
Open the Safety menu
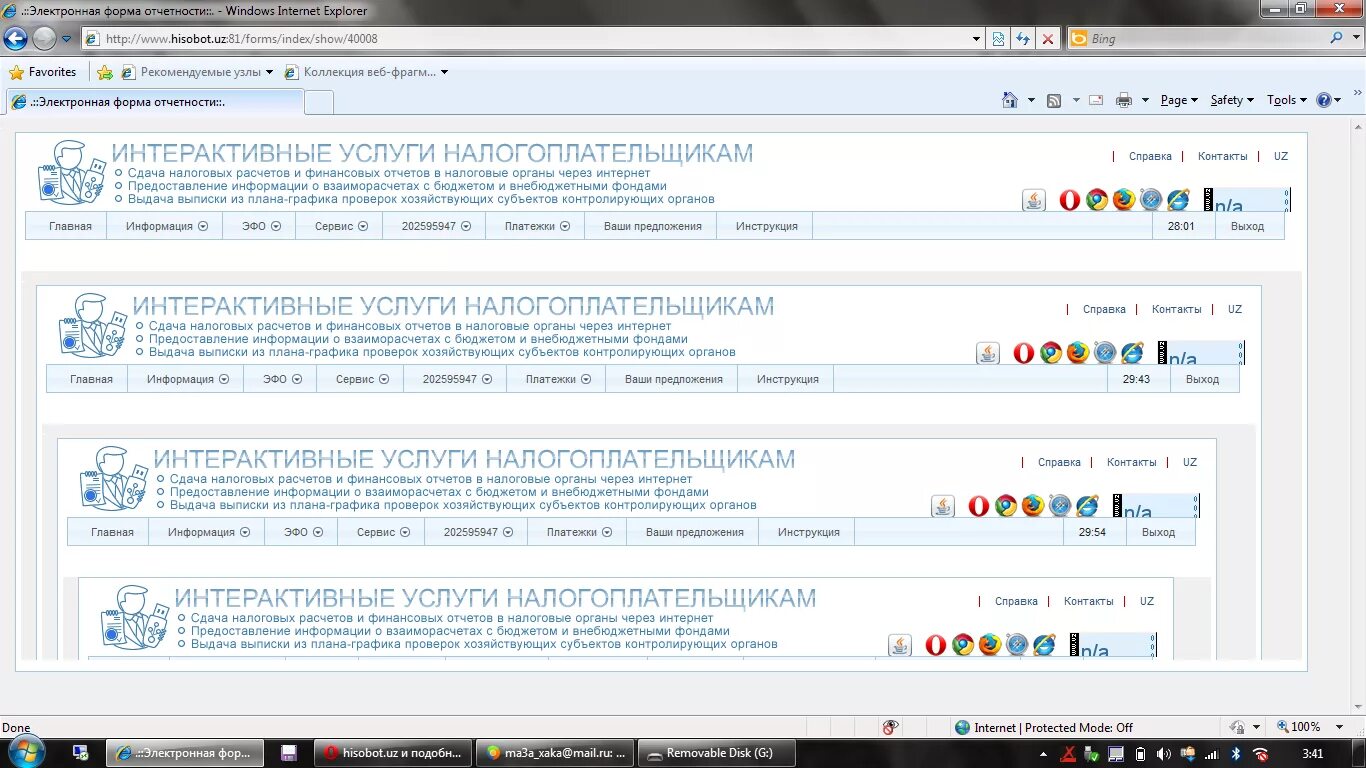click(x=1231, y=100)
